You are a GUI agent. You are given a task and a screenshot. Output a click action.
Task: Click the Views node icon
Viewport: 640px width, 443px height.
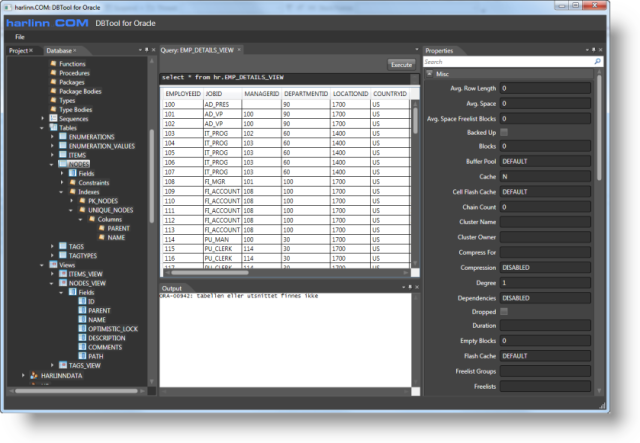[53, 264]
